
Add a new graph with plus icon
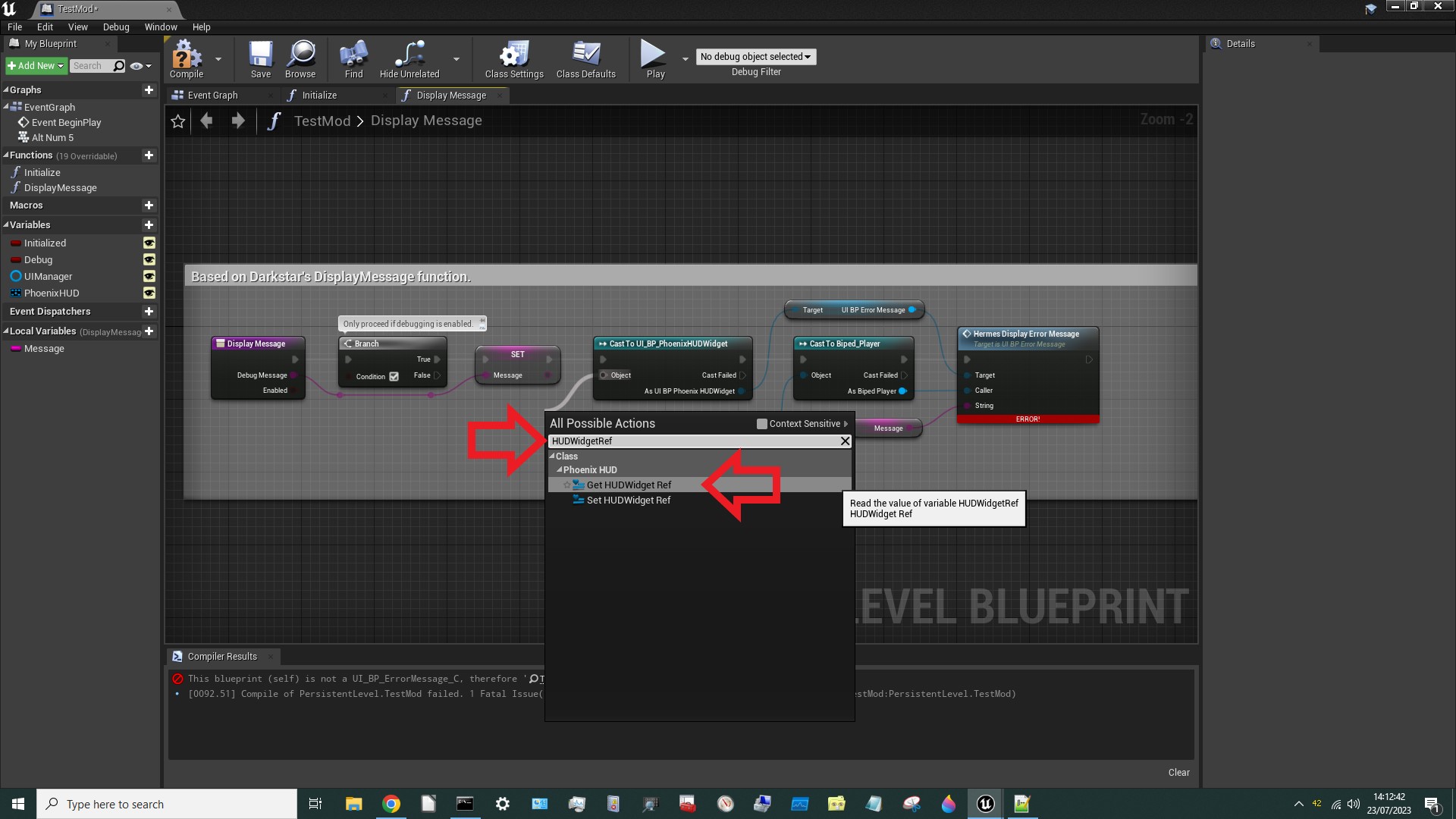coord(149,90)
